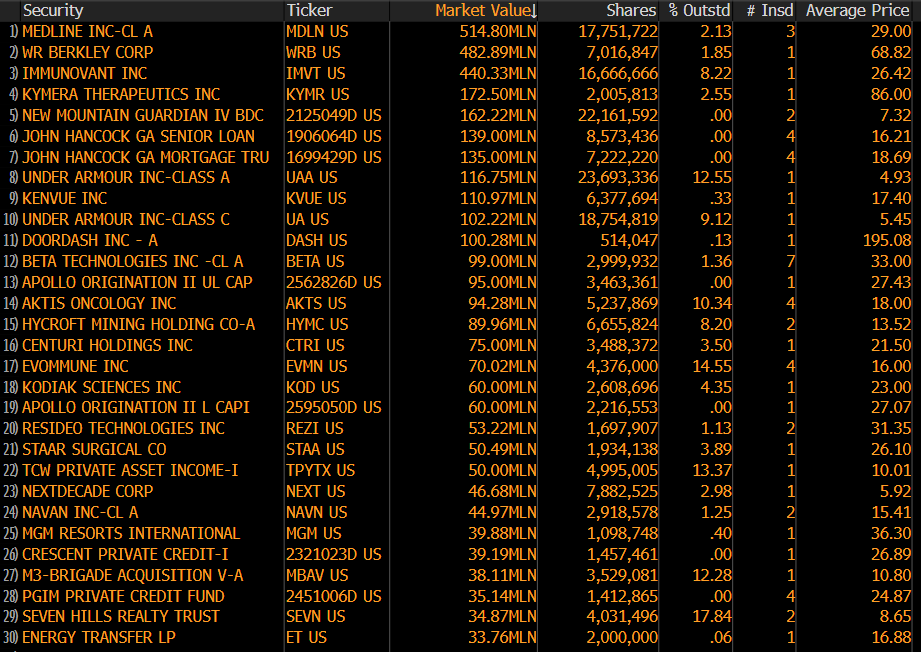Click ticker IMVT US
Viewport: 921px width, 652px height.
coord(315,73)
